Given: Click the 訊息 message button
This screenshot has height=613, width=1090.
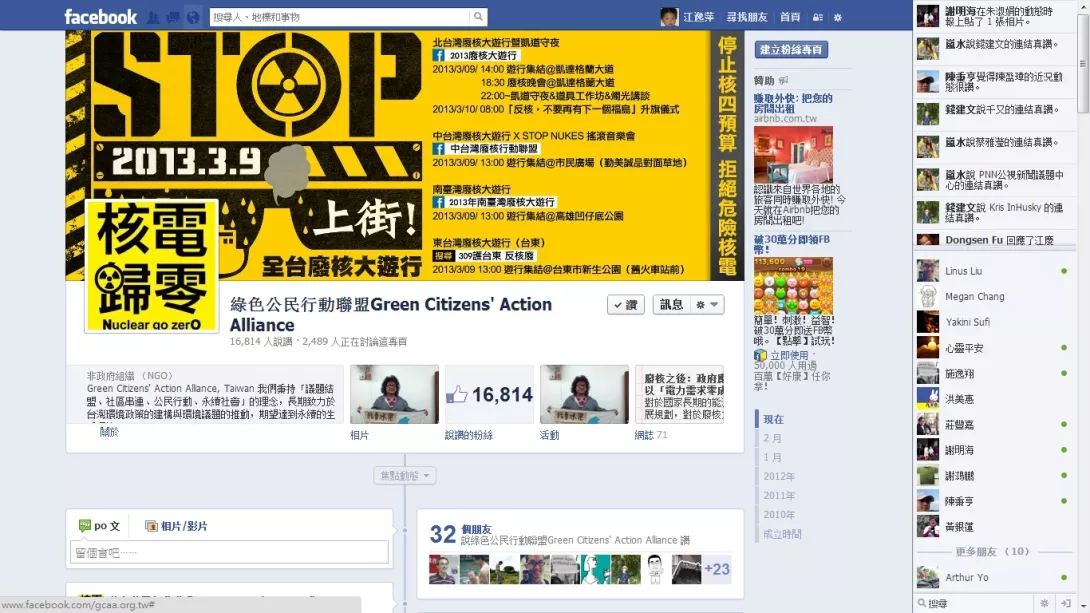Looking at the screenshot, I should tap(671, 304).
